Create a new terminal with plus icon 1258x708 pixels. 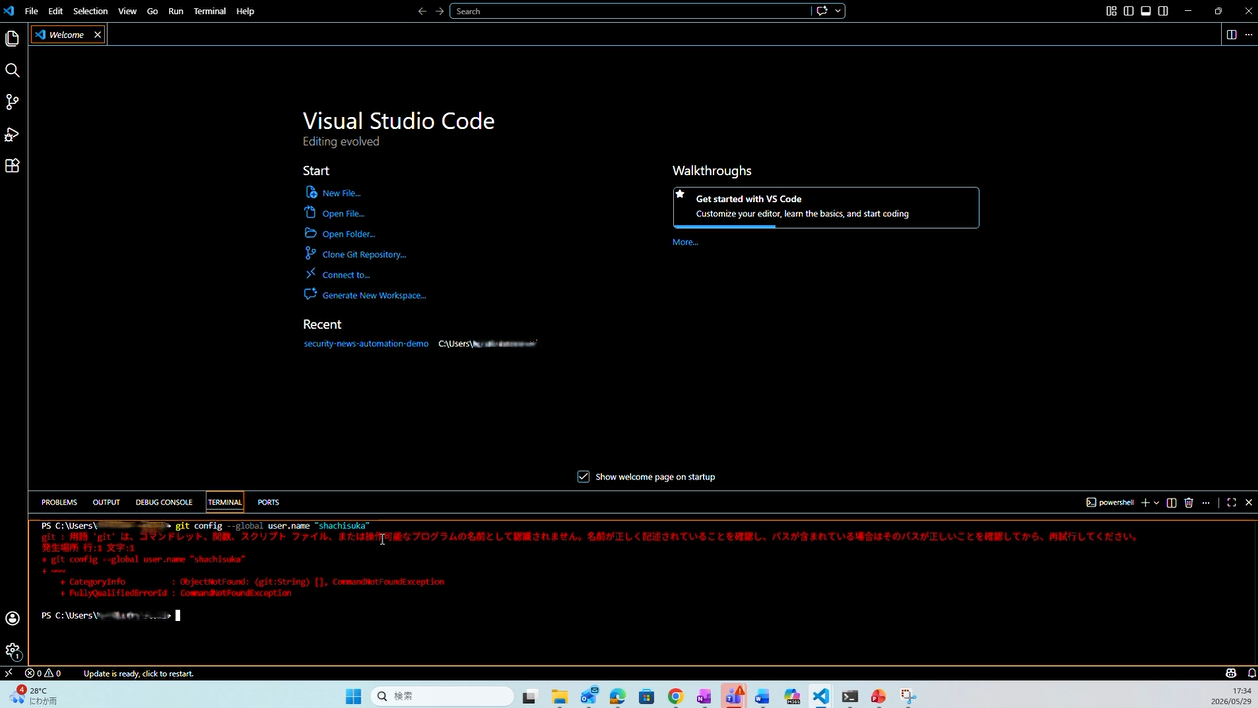point(1145,502)
